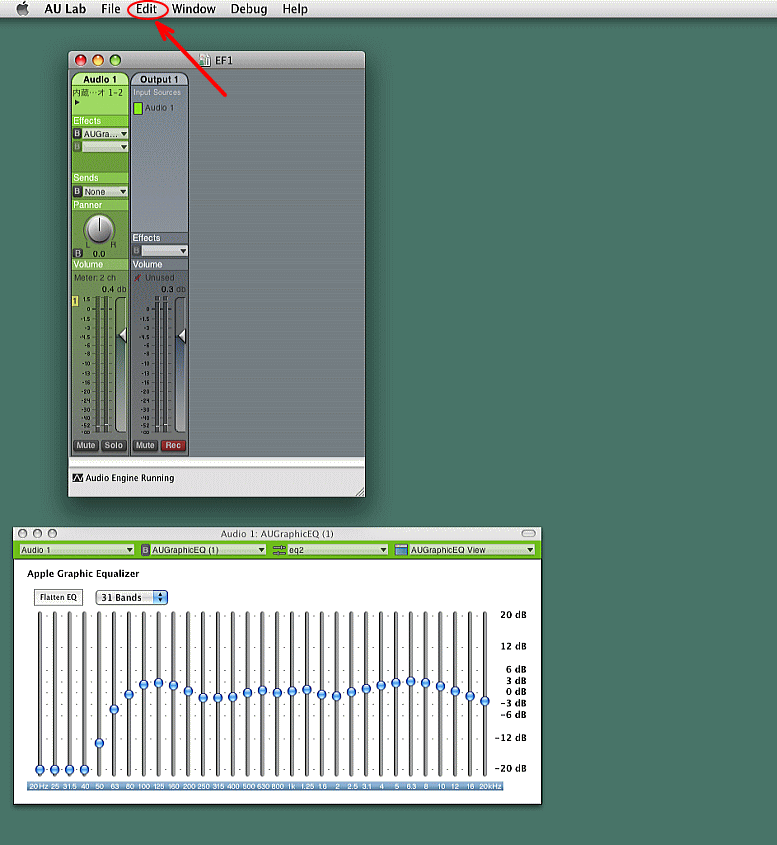Click the pin icon next to Unused
777x845 pixels.
coord(138,277)
